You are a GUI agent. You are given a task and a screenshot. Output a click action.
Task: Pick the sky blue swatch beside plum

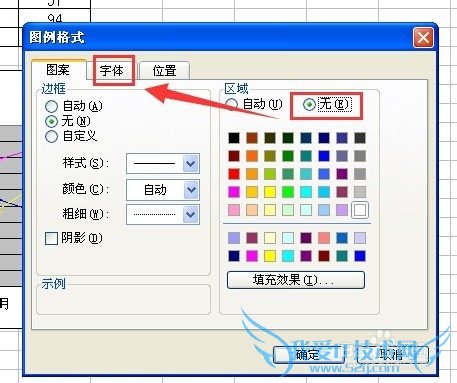[324, 192]
